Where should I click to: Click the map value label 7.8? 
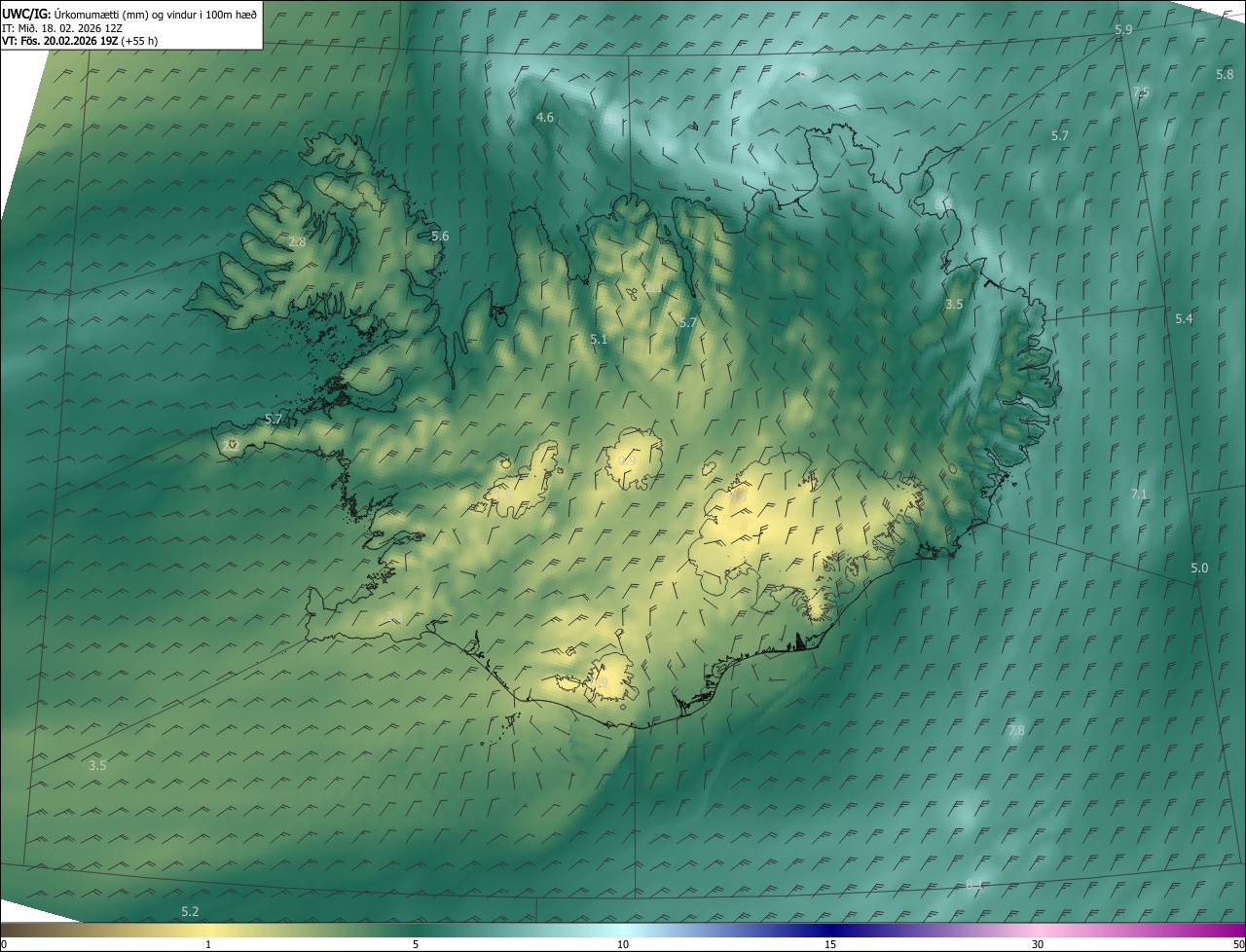[1015, 730]
